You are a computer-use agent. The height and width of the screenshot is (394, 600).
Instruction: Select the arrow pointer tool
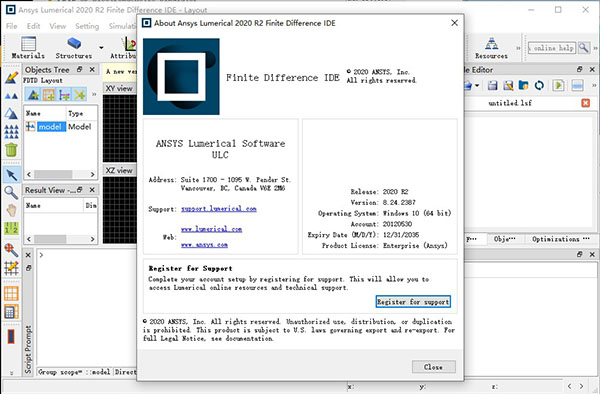[11, 175]
